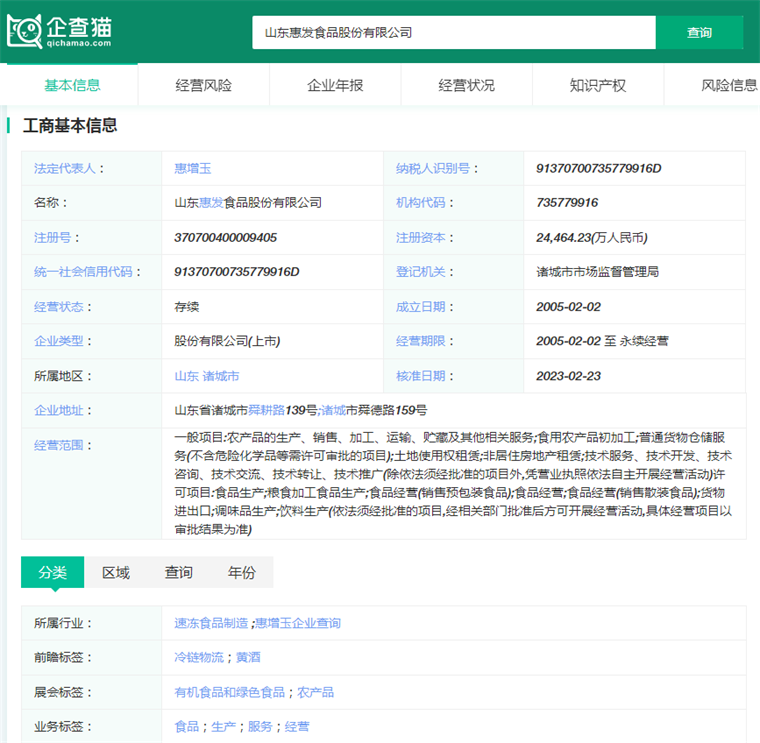Go to the 经营状况 tab
This screenshot has width=760, height=743.
[x=466, y=85]
